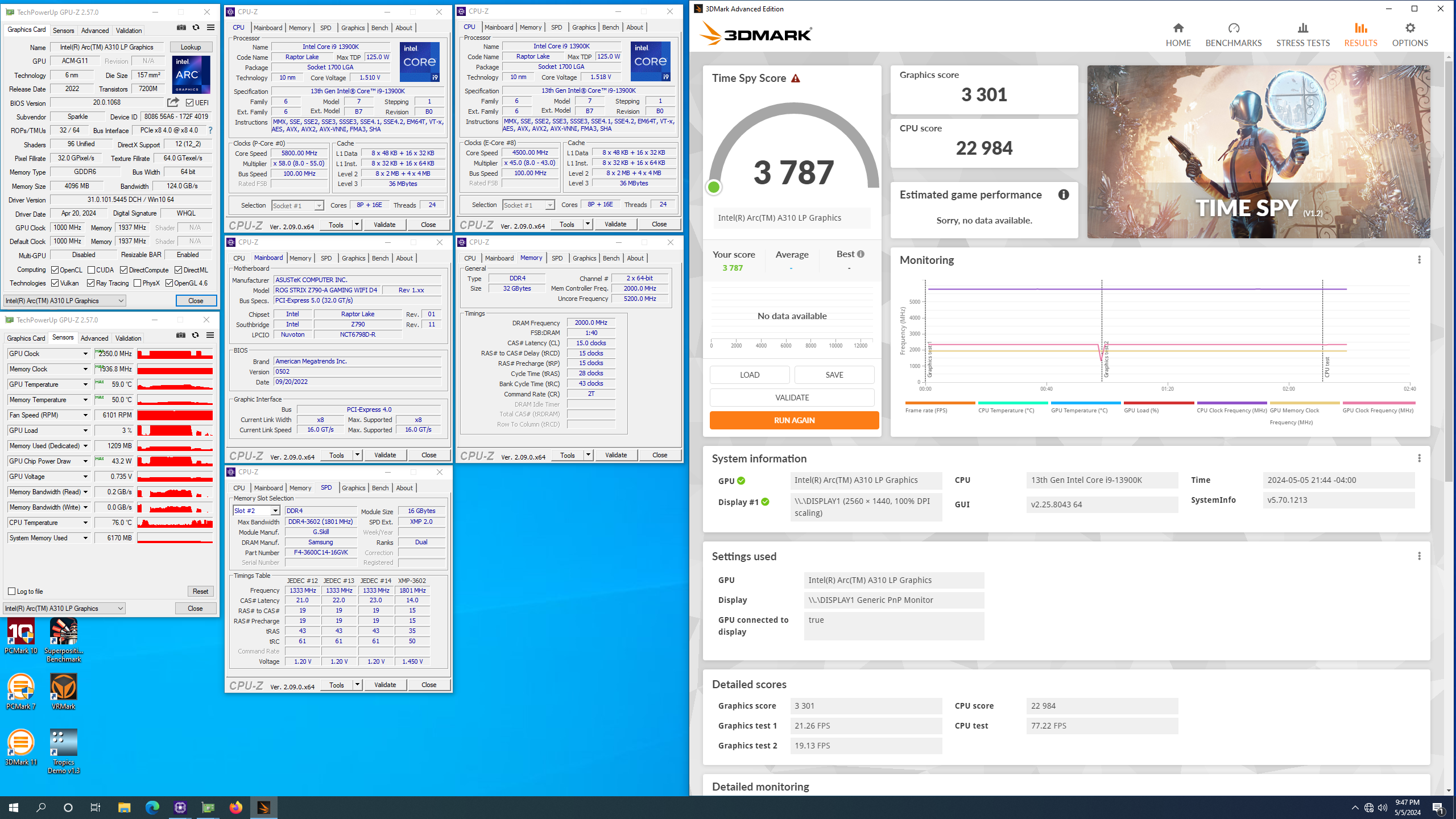Toggle the DirectML checkbox in GPU-Z
The width and height of the screenshot is (1456, 819).
pyautogui.click(x=178, y=270)
